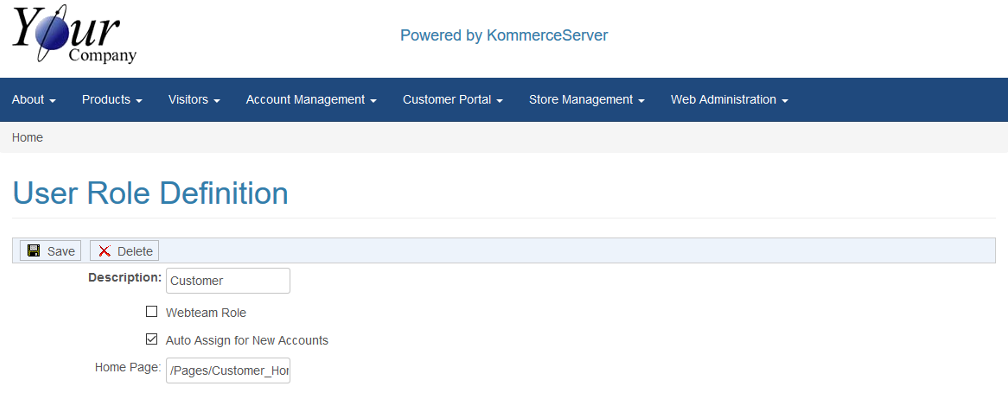Click the caret arrow next to About
Image resolution: width=1008 pixels, height=399 pixels.
coord(53,101)
